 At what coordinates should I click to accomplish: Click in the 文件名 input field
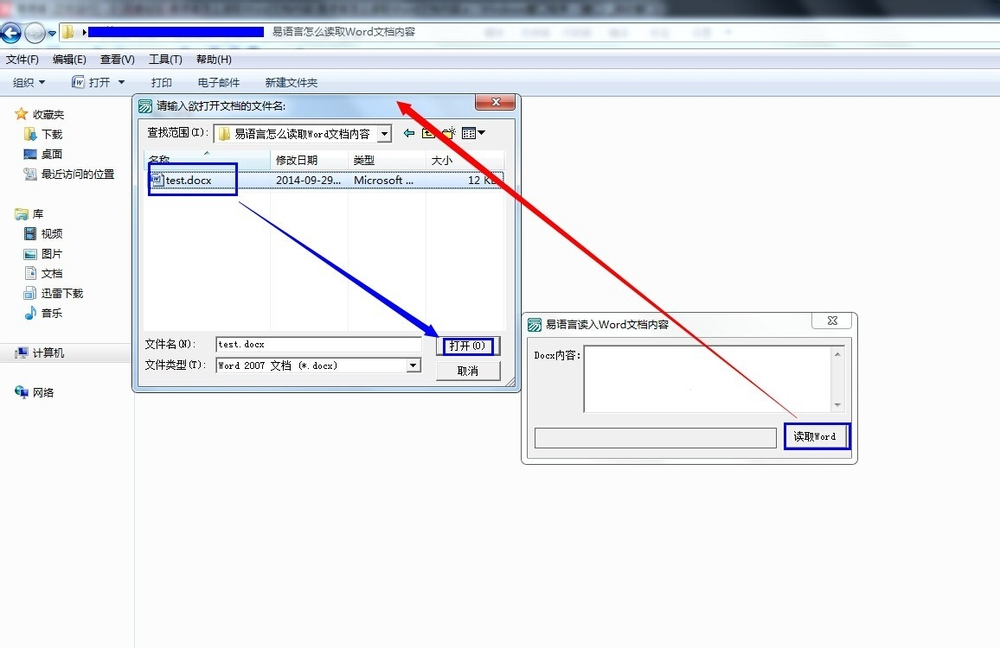point(318,344)
